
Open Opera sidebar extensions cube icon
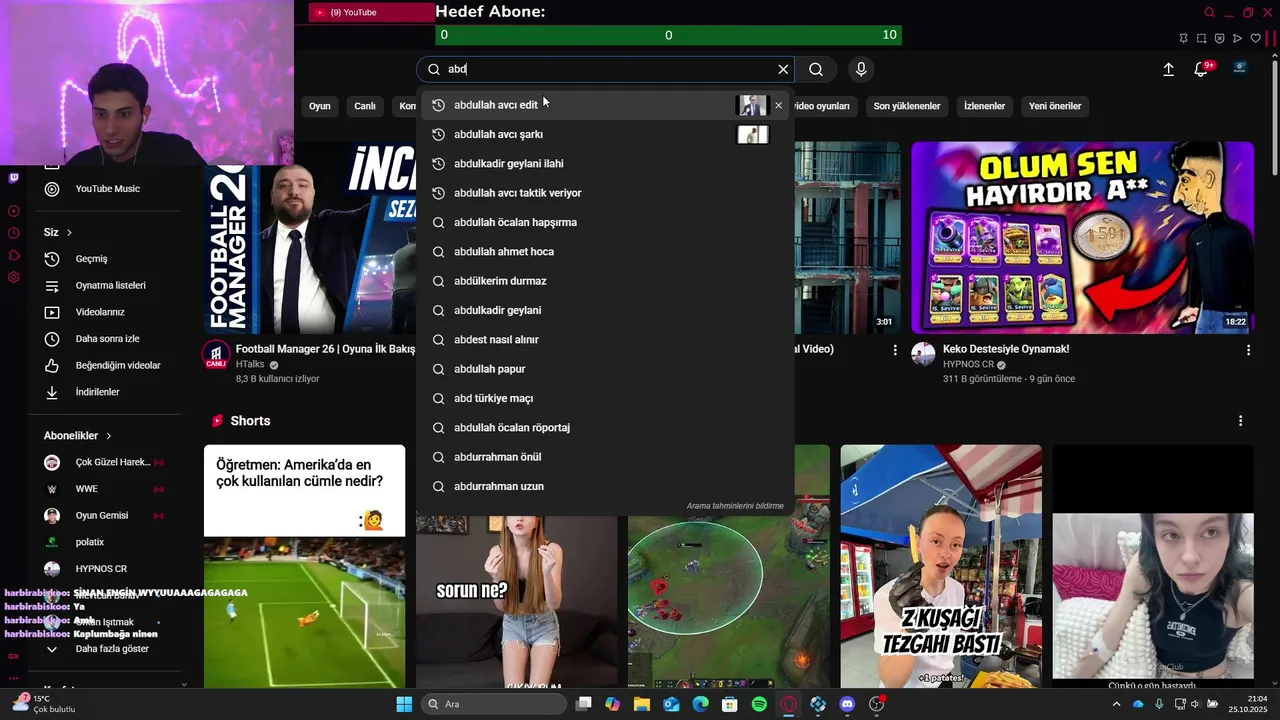click(13, 255)
